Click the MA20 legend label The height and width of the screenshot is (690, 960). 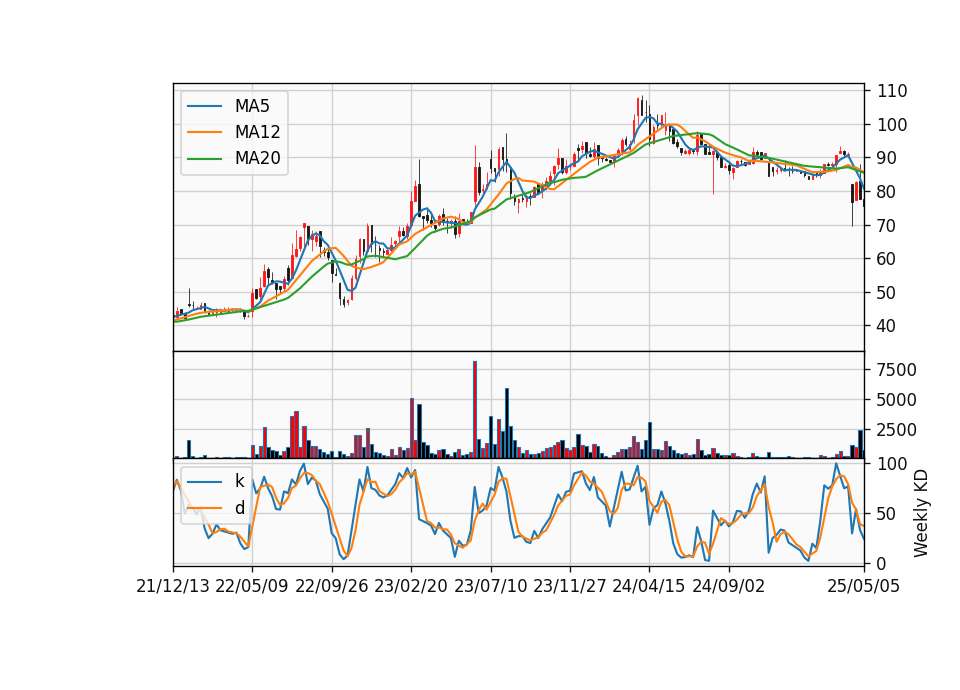pos(257,159)
